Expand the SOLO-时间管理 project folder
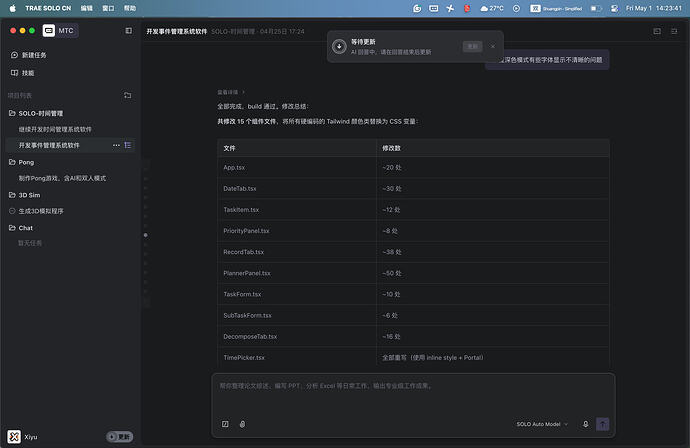 (36, 113)
